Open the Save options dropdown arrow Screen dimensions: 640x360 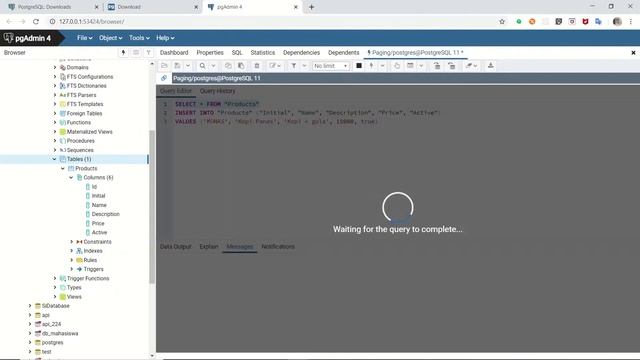click(x=188, y=66)
